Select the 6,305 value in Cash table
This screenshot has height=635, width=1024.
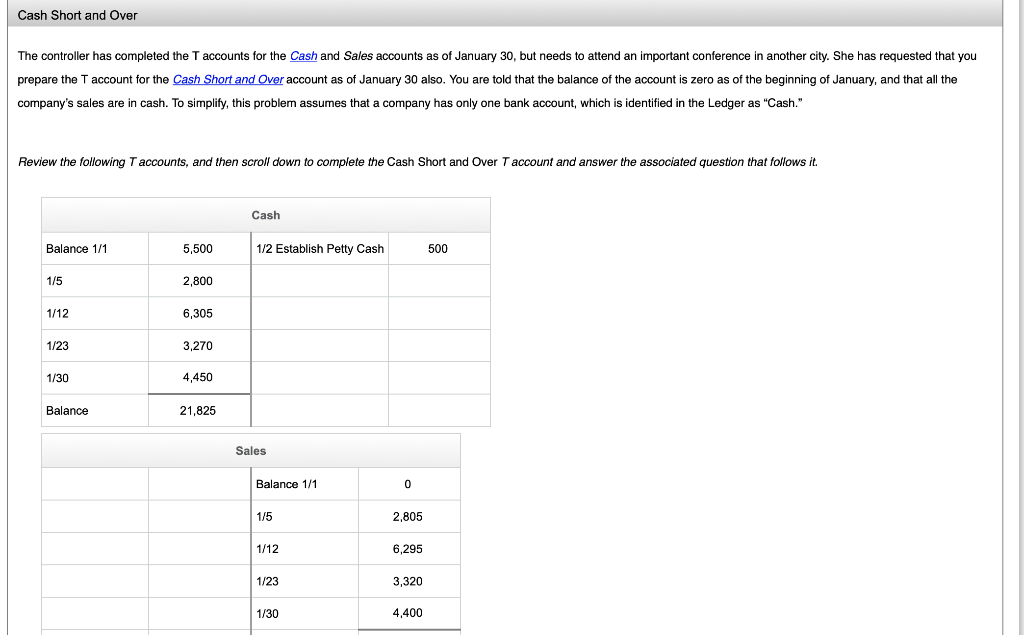(x=198, y=314)
